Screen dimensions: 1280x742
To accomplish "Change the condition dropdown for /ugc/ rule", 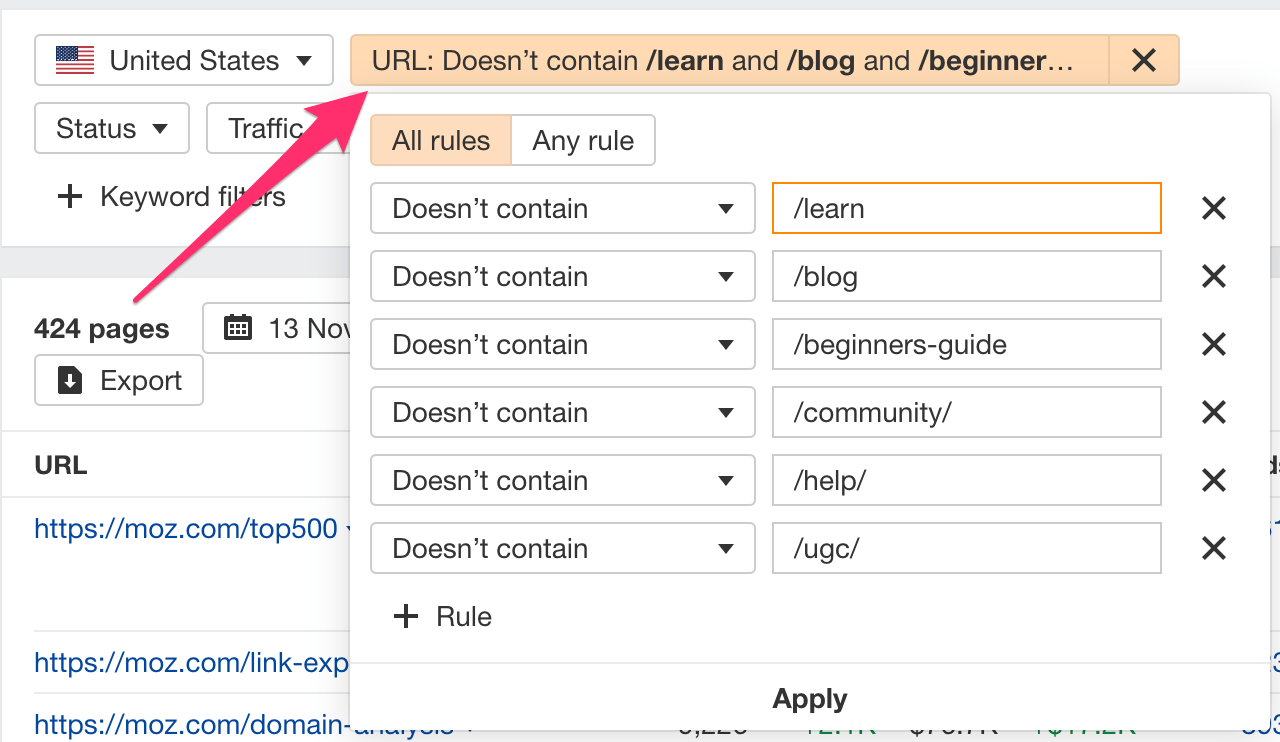I will pyautogui.click(x=562, y=548).
